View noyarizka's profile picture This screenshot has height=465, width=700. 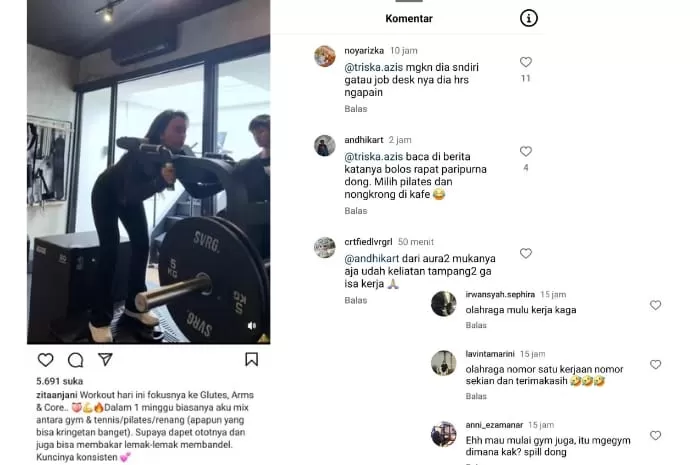(x=325, y=56)
